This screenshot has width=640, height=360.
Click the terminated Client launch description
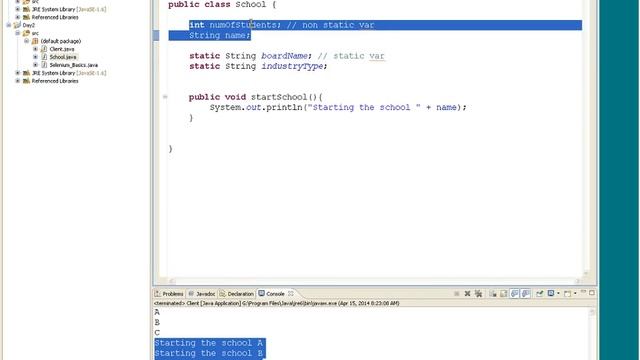coord(277,303)
